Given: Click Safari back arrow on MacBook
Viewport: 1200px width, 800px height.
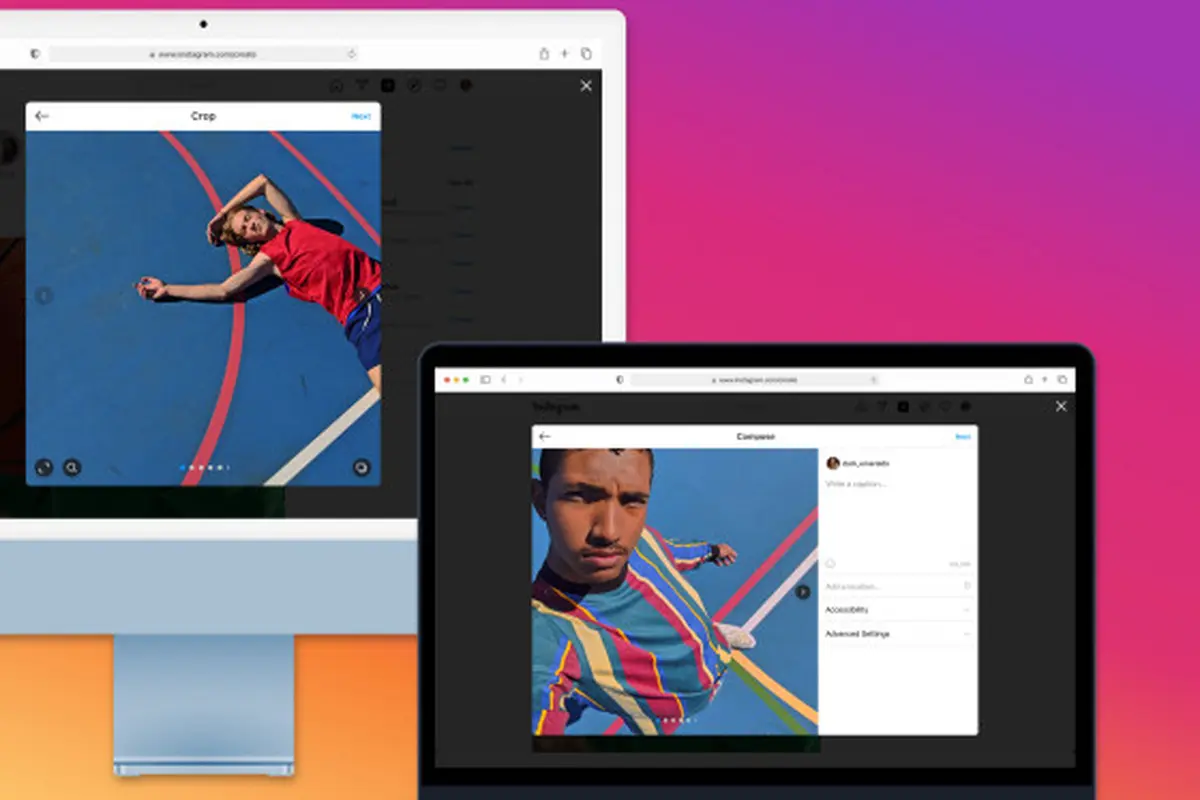Looking at the screenshot, I should [x=503, y=380].
